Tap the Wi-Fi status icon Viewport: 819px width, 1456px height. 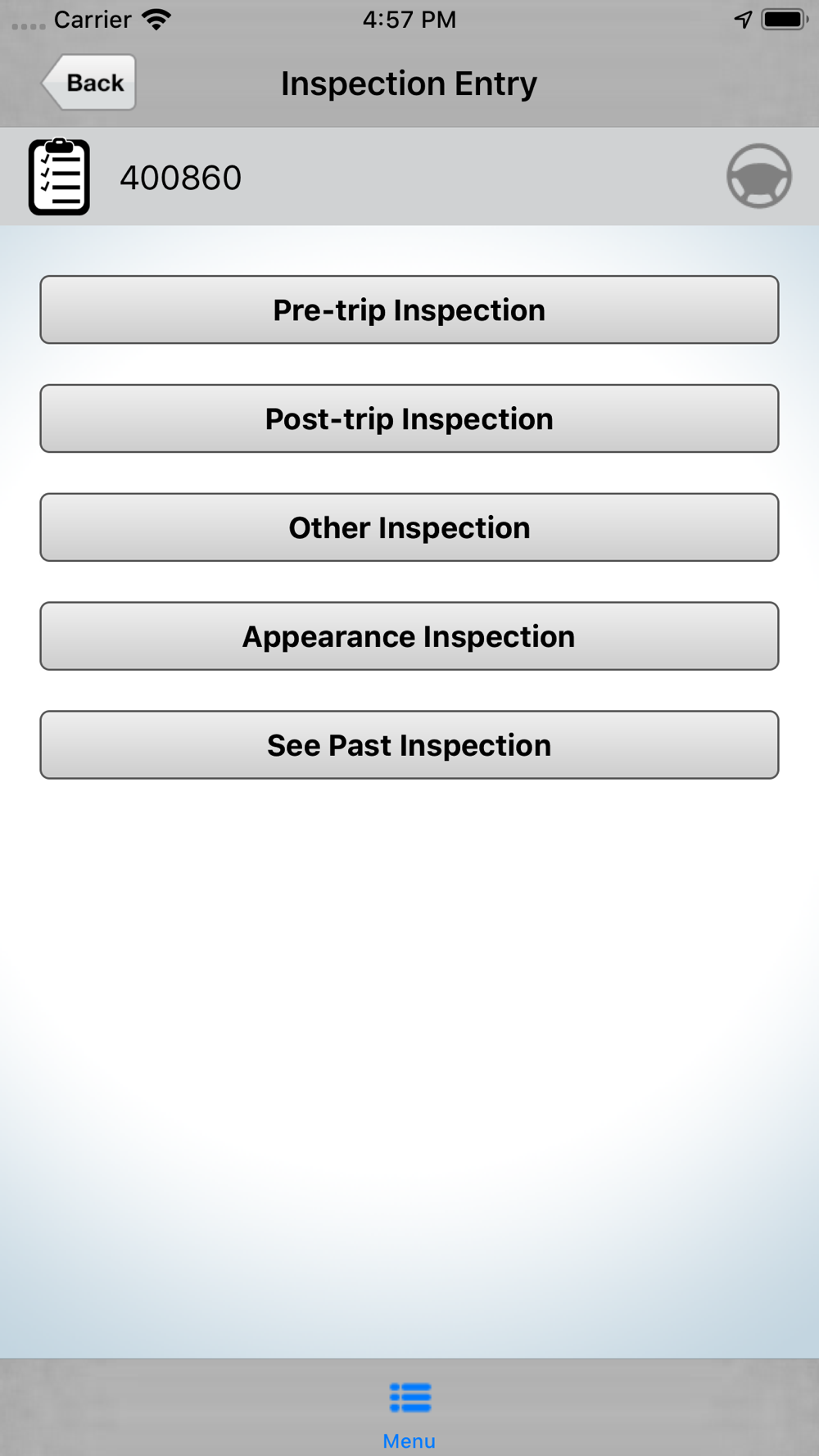coord(156,19)
